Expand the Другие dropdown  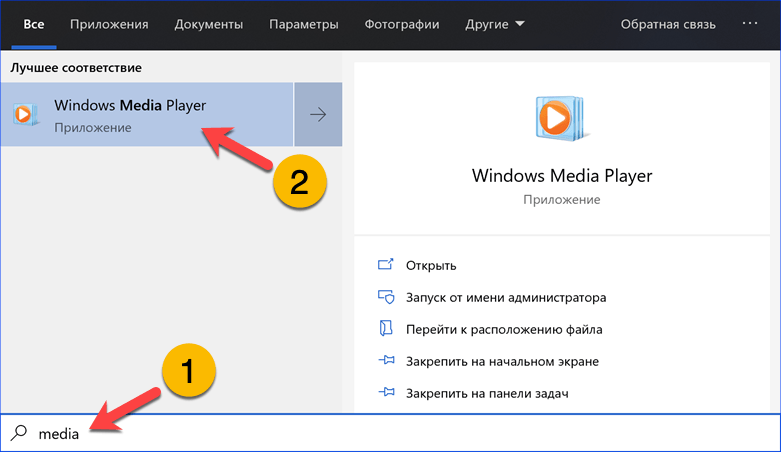coord(495,24)
